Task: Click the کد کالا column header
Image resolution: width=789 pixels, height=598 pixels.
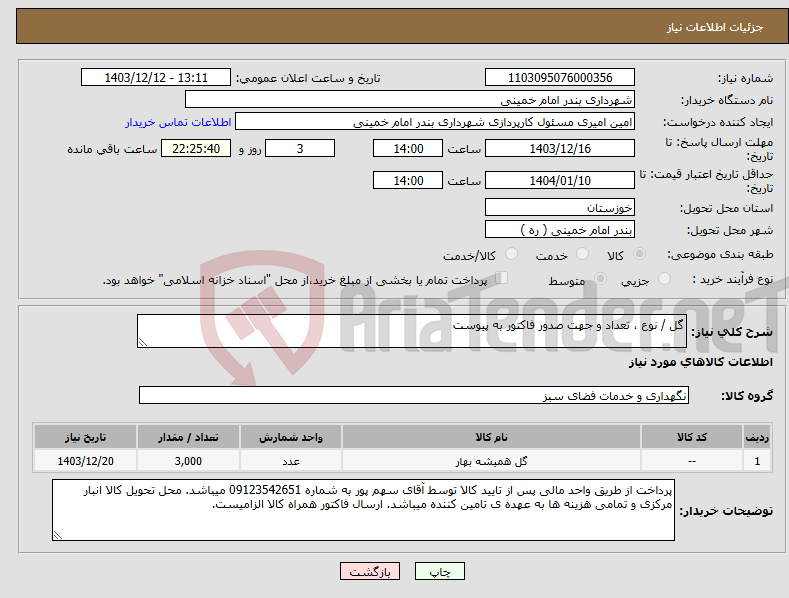Action: [692, 437]
